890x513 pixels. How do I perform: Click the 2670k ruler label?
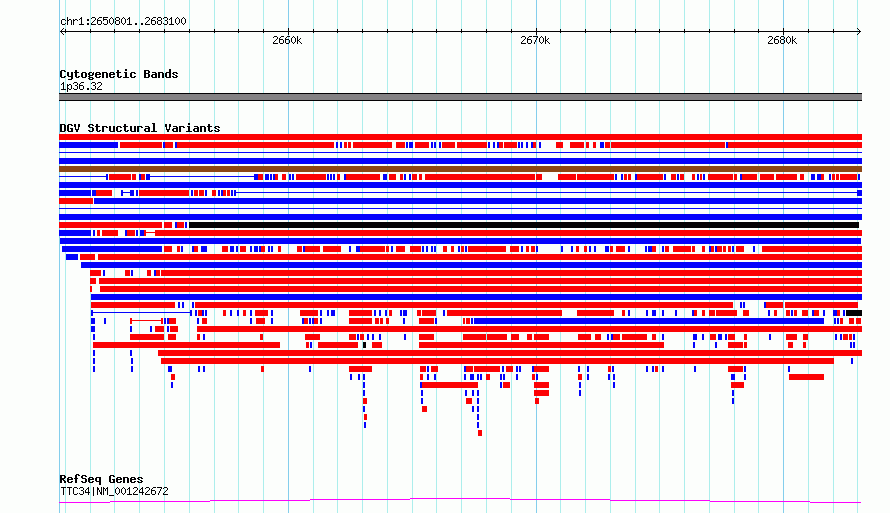535,40
